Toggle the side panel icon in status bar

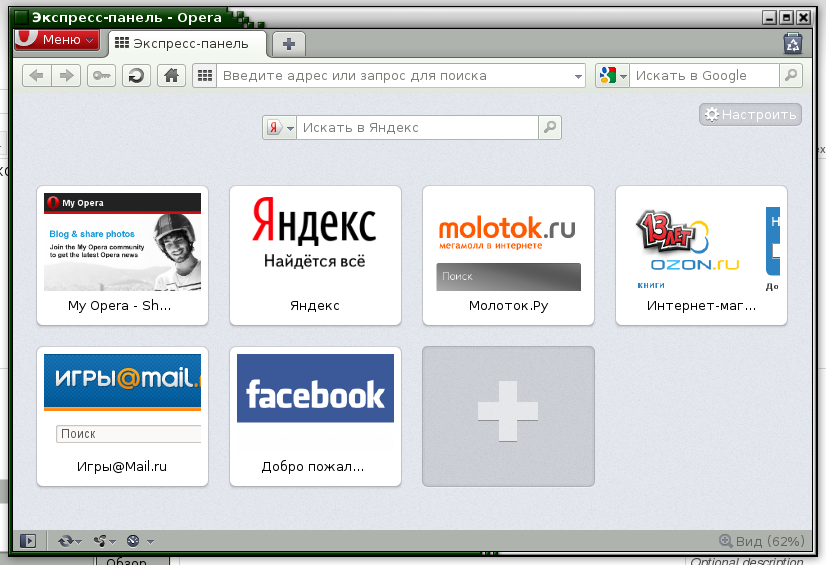click(x=28, y=541)
